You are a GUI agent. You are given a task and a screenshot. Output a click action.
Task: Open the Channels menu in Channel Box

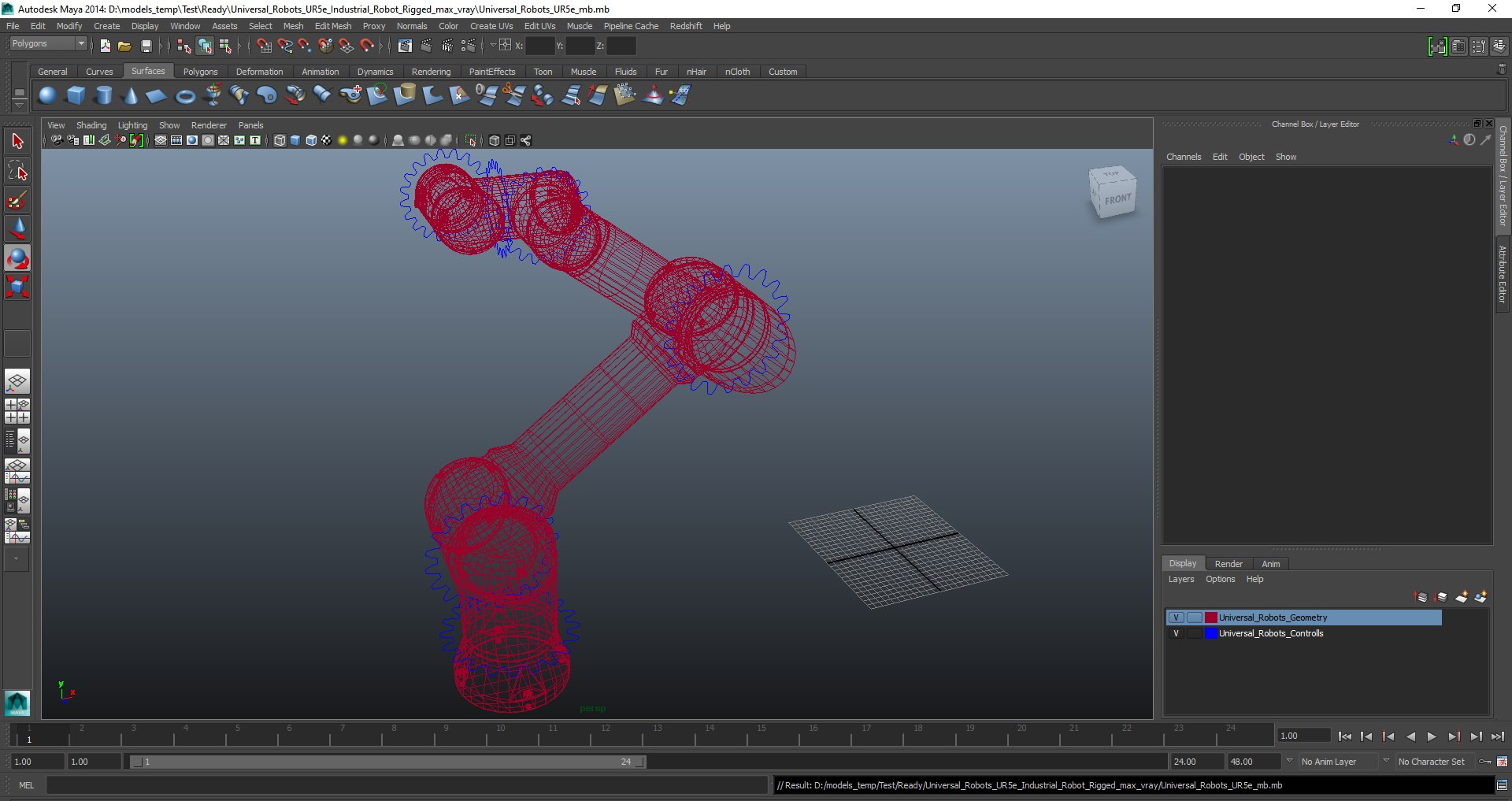(1184, 157)
